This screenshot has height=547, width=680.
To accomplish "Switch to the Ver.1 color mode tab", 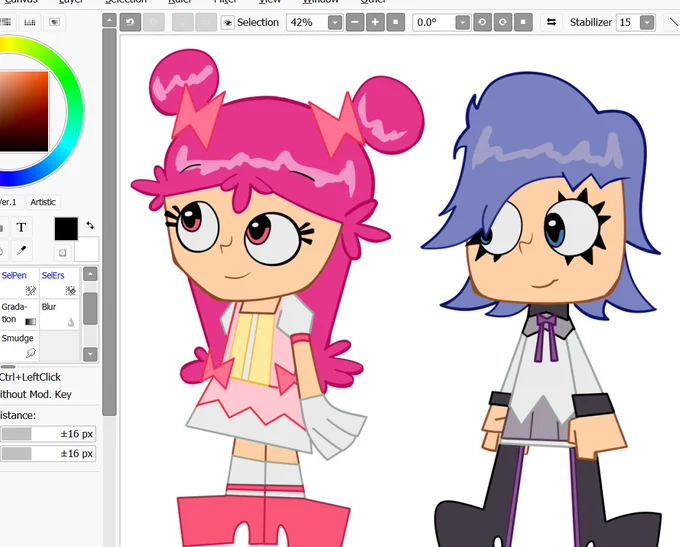I will point(8,202).
